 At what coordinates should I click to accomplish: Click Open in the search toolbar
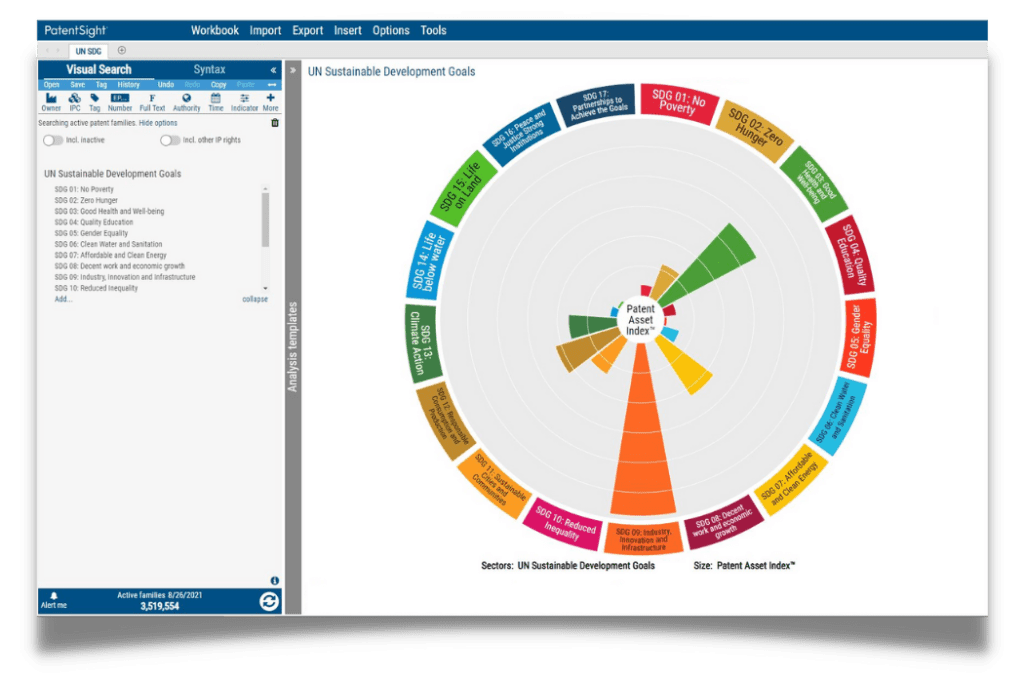52,85
